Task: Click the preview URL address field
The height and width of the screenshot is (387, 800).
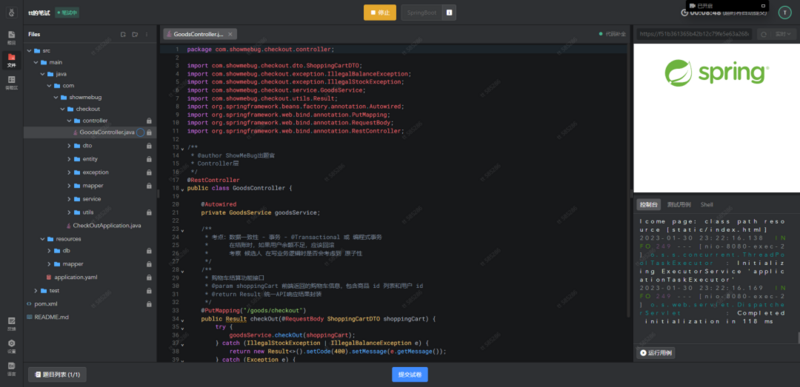Action: pos(694,34)
